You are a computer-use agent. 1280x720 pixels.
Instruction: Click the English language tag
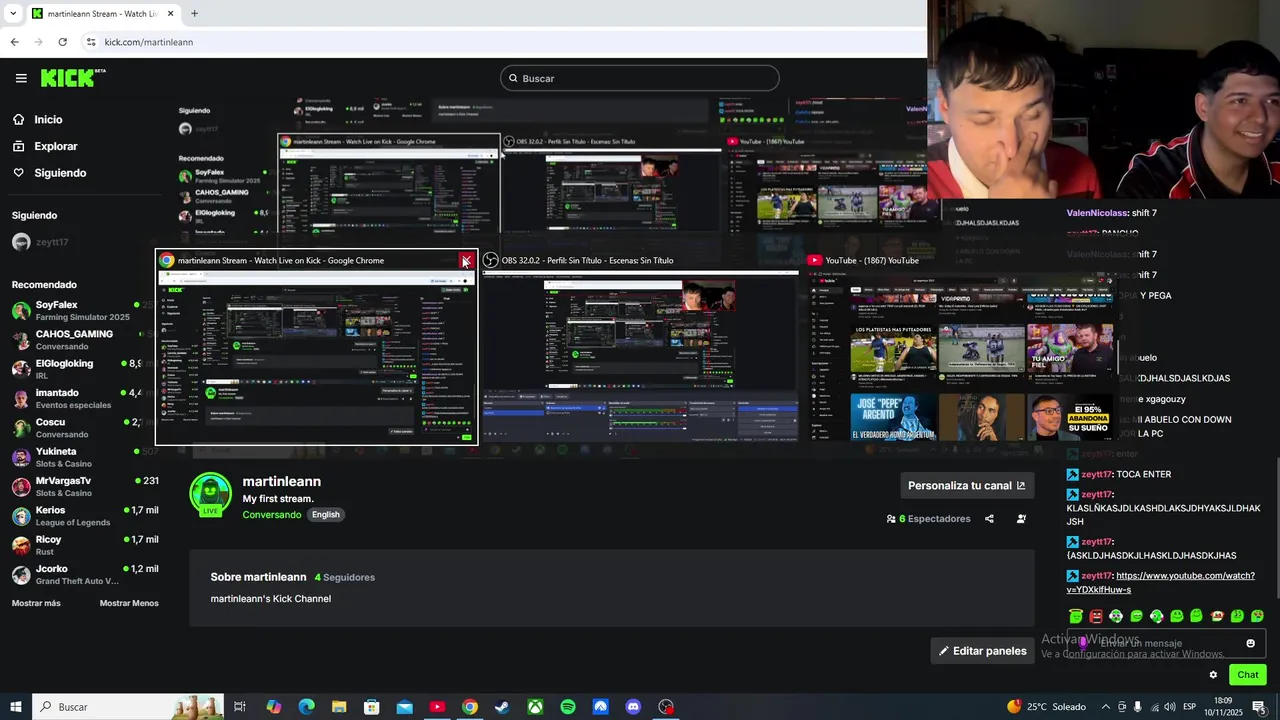325,515
